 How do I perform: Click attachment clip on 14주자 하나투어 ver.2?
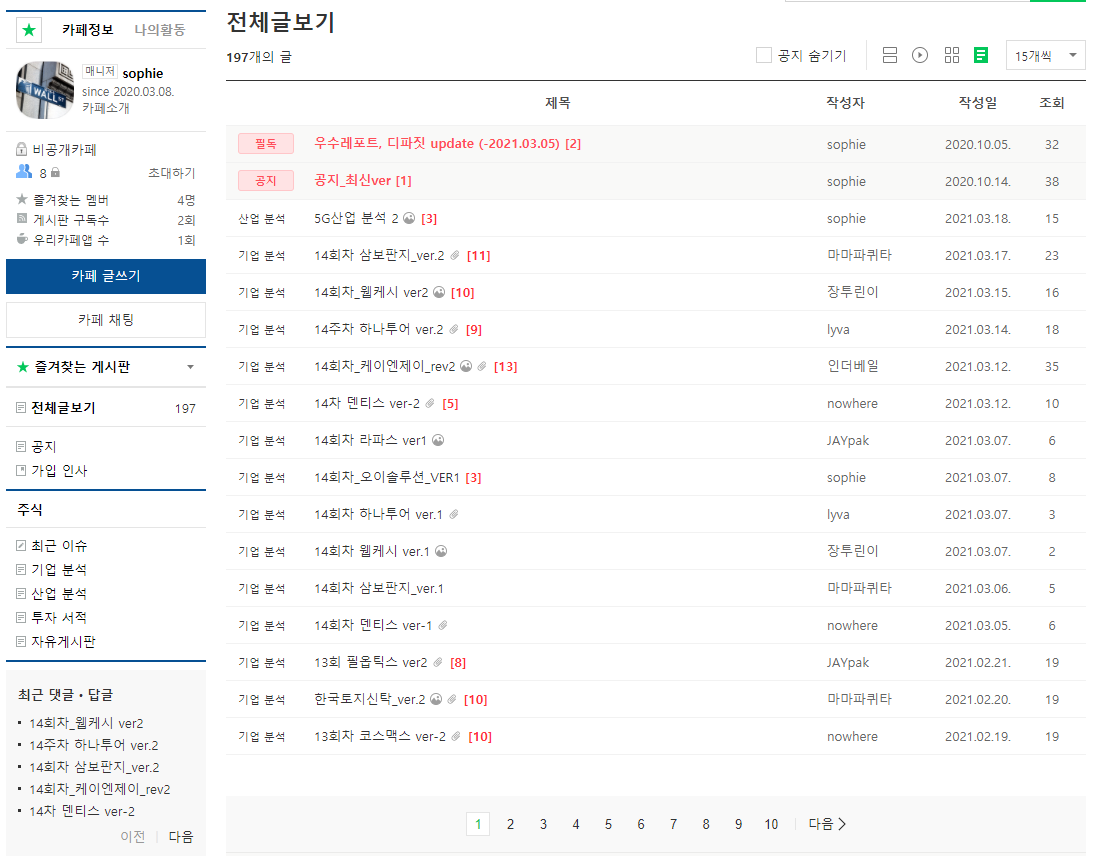pos(454,329)
